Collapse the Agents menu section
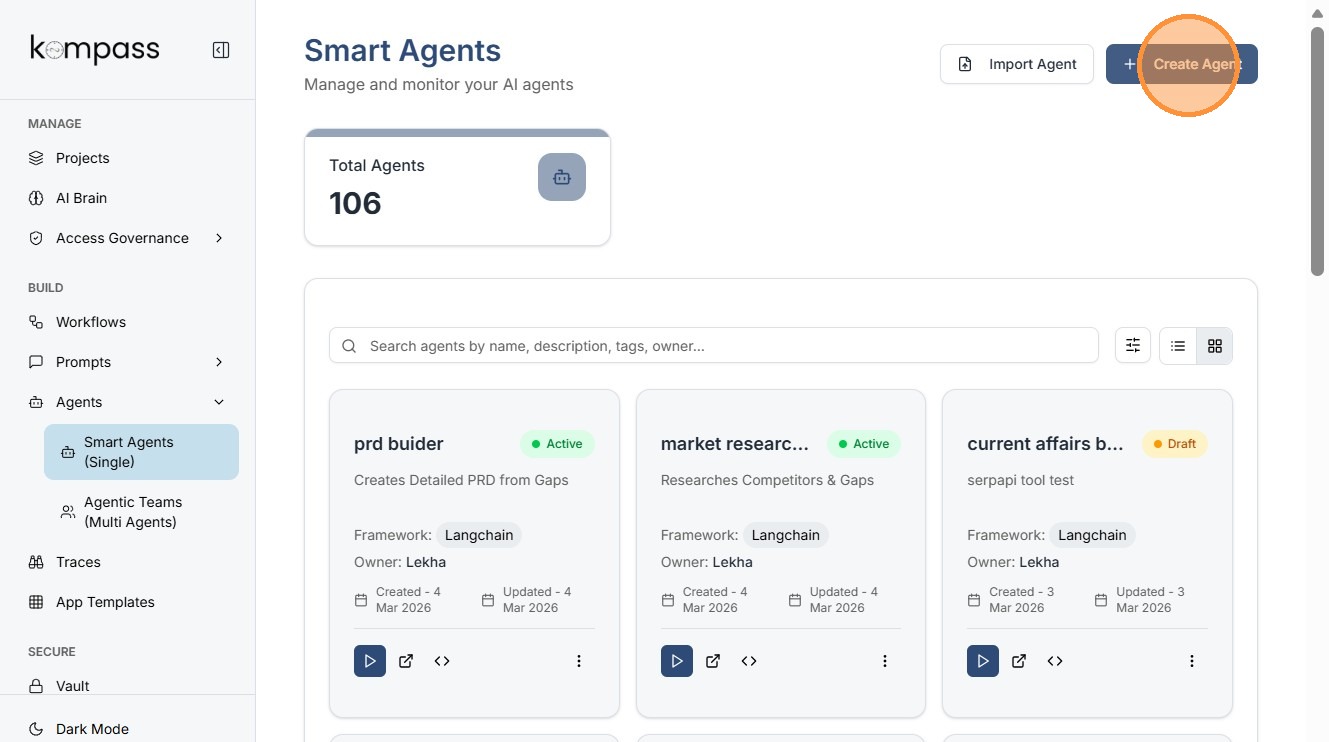Image resolution: width=1329 pixels, height=742 pixels. coord(219,402)
